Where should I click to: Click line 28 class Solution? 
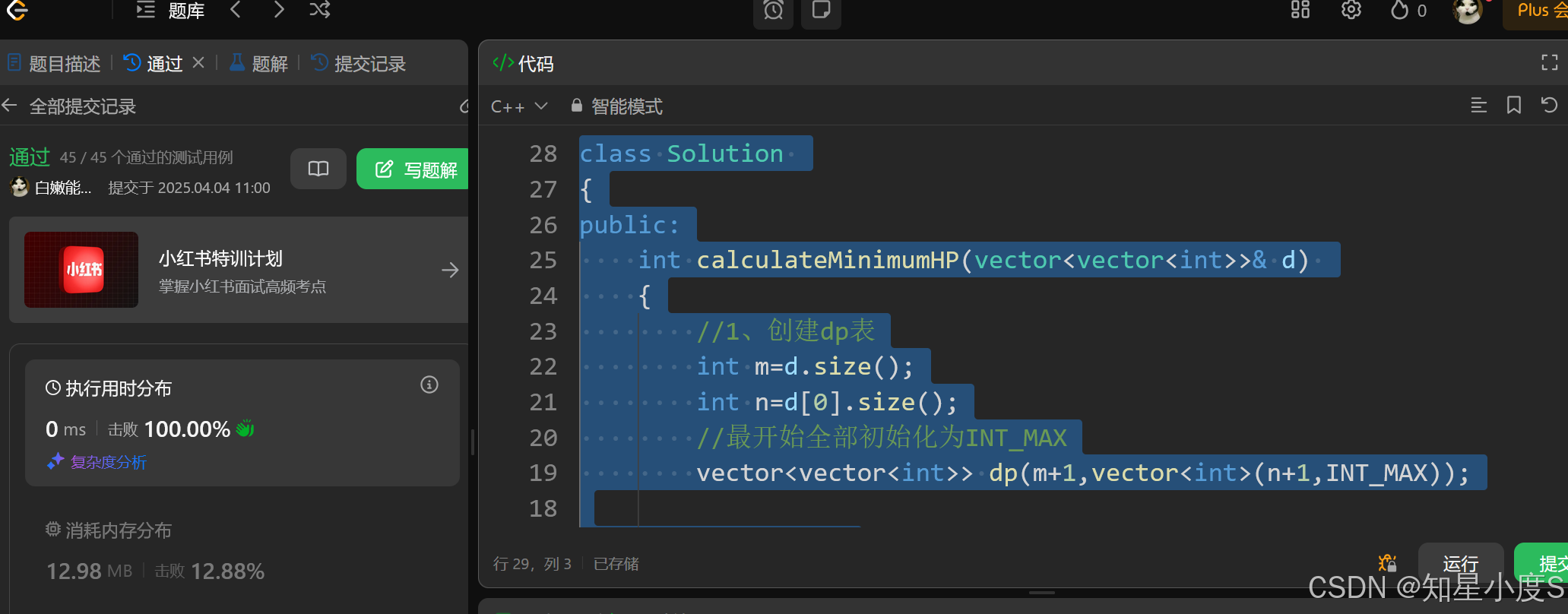pos(682,153)
